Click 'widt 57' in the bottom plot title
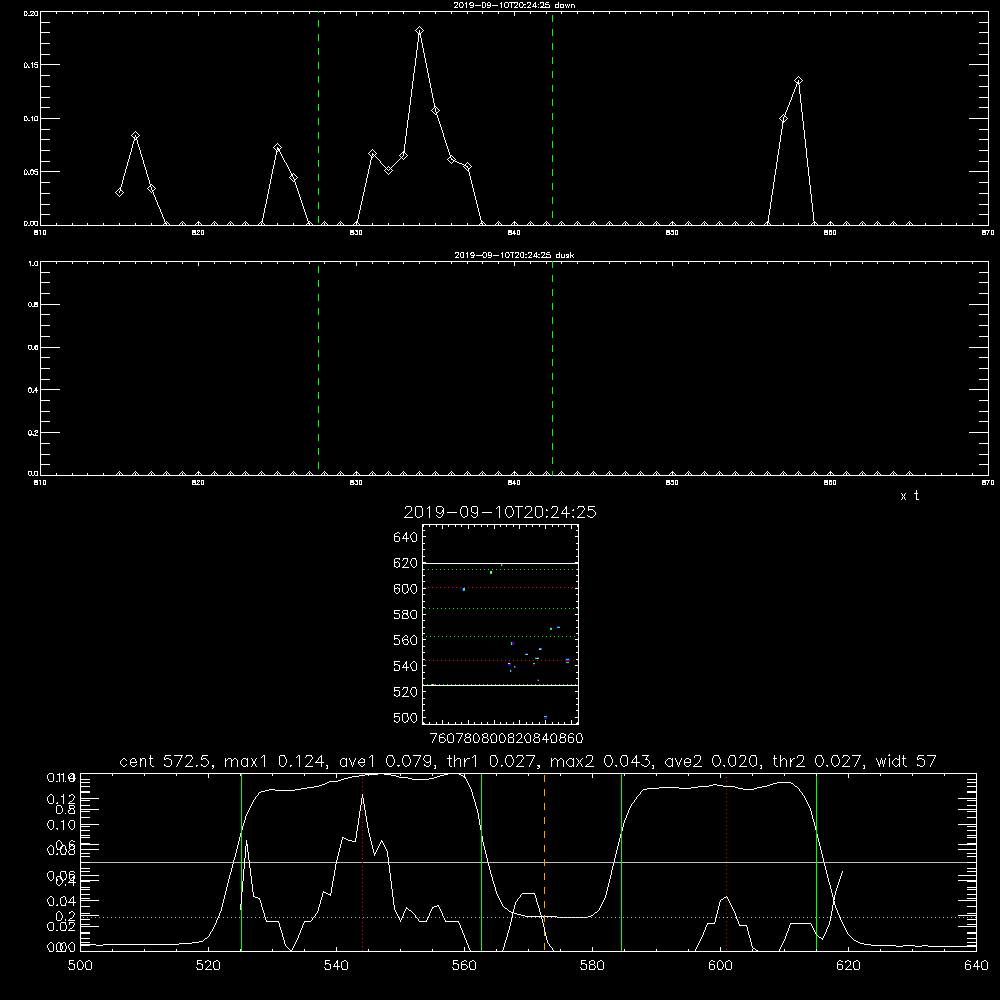The width and height of the screenshot is (1000, 1000). point(906,761)
